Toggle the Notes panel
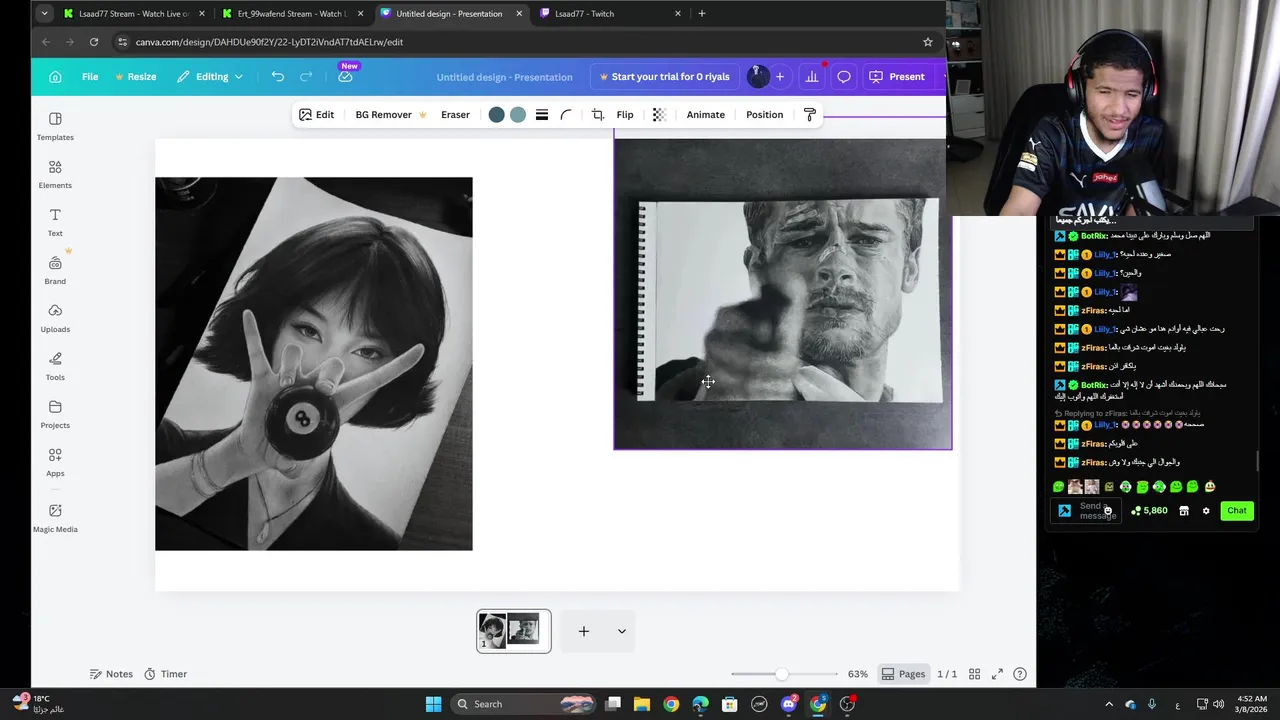Screen dimensions: 1280x720 (x=111, y=674)
